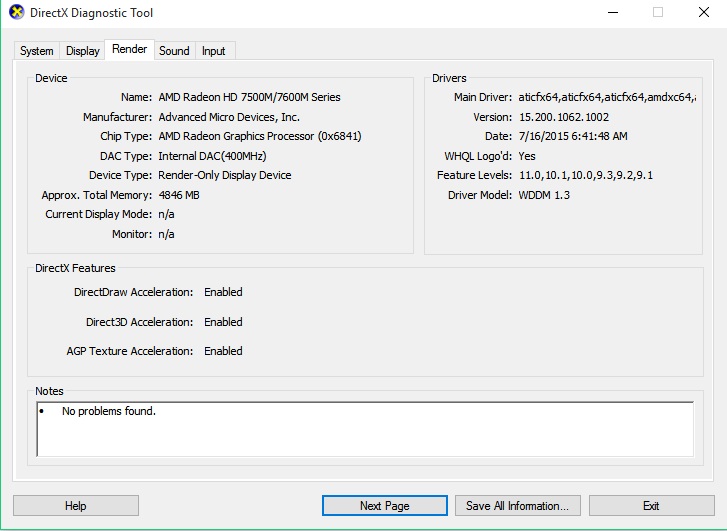727x531 pixels.
Task: Click DirectDraw Acceleration 'Enabled' value
Action: pyautogui.click(x=223, y=292)
